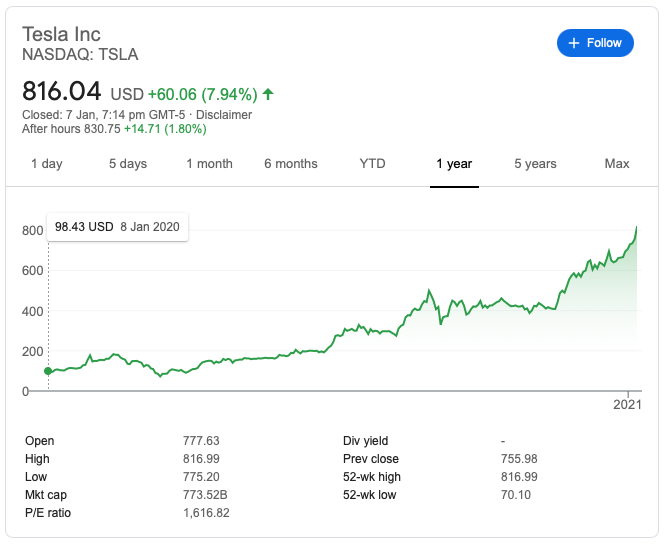This screenshot has height=552, width=664.
Task: Open the Disclaimer link
Action: point(224,115)
